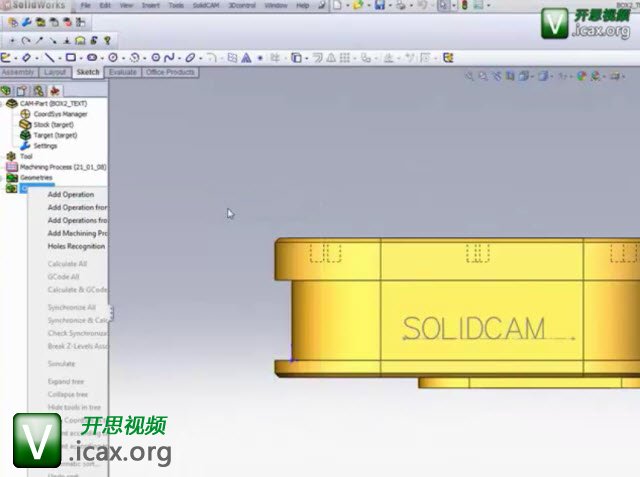Select the Arc sketch tool
Viewport: 640px width, 477px height.
(134, 58)
